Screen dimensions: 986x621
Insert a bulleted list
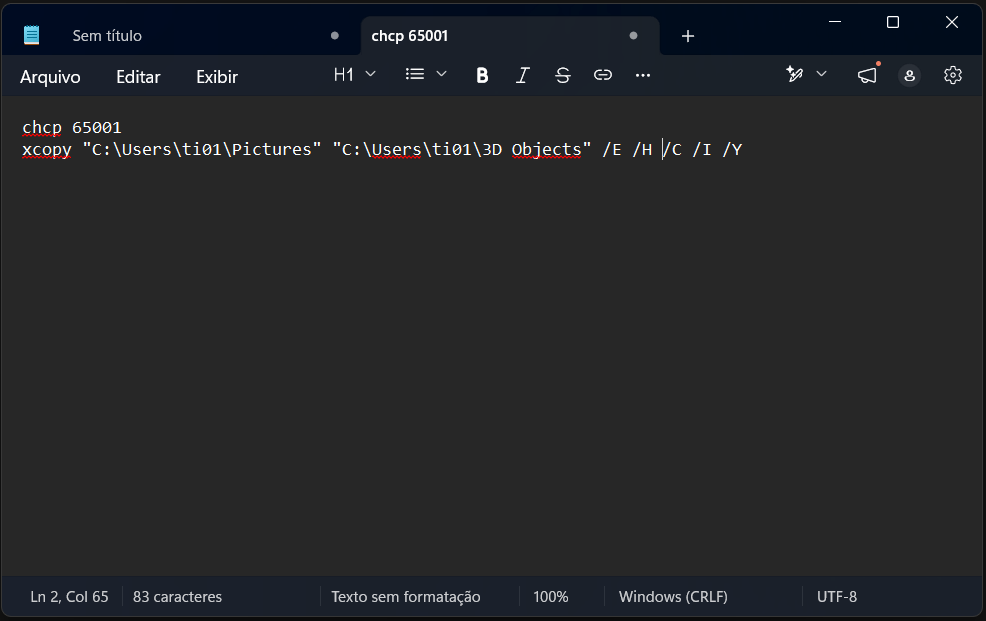(x=414, y=74)
